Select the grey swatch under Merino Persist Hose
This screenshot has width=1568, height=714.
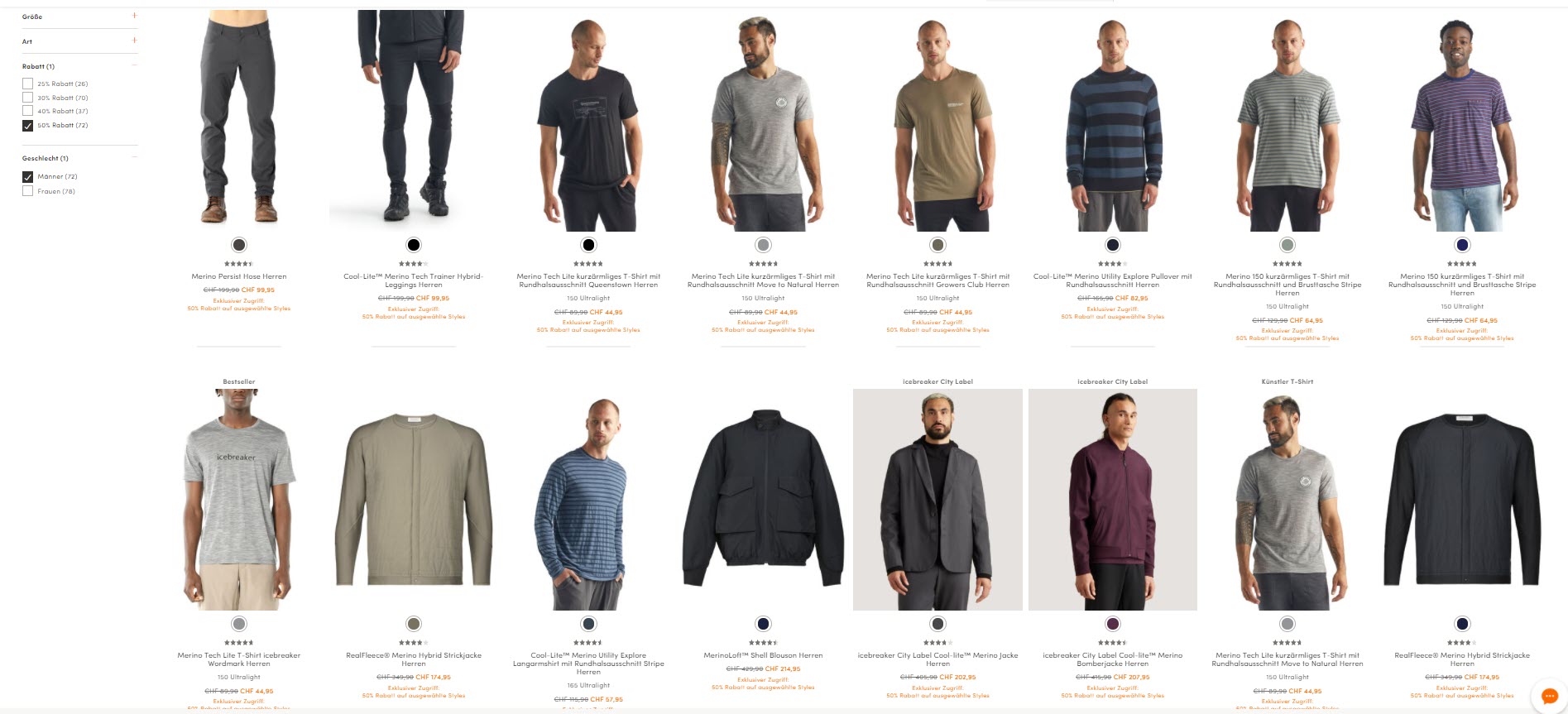click(x=239, y=245)
